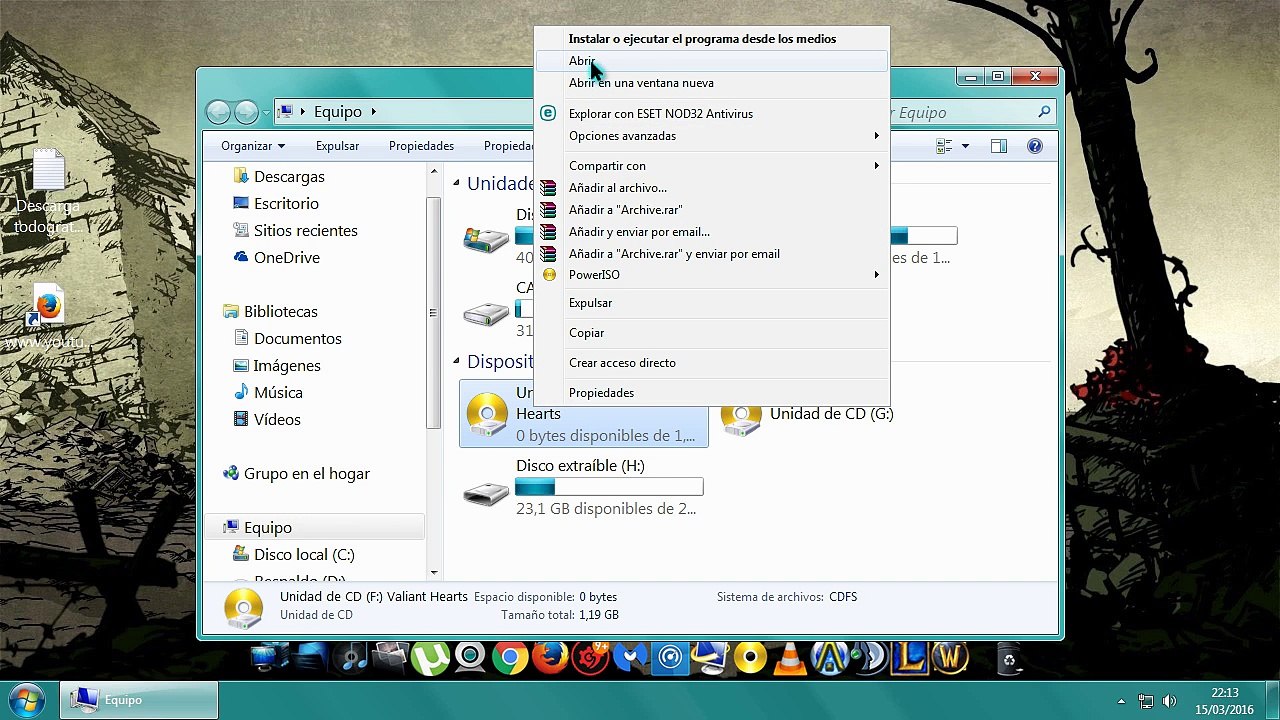1280x720 pixels.
Task: Select the 'Descarga todograt...' text file on desktop
Action: [x=48, y=192]
